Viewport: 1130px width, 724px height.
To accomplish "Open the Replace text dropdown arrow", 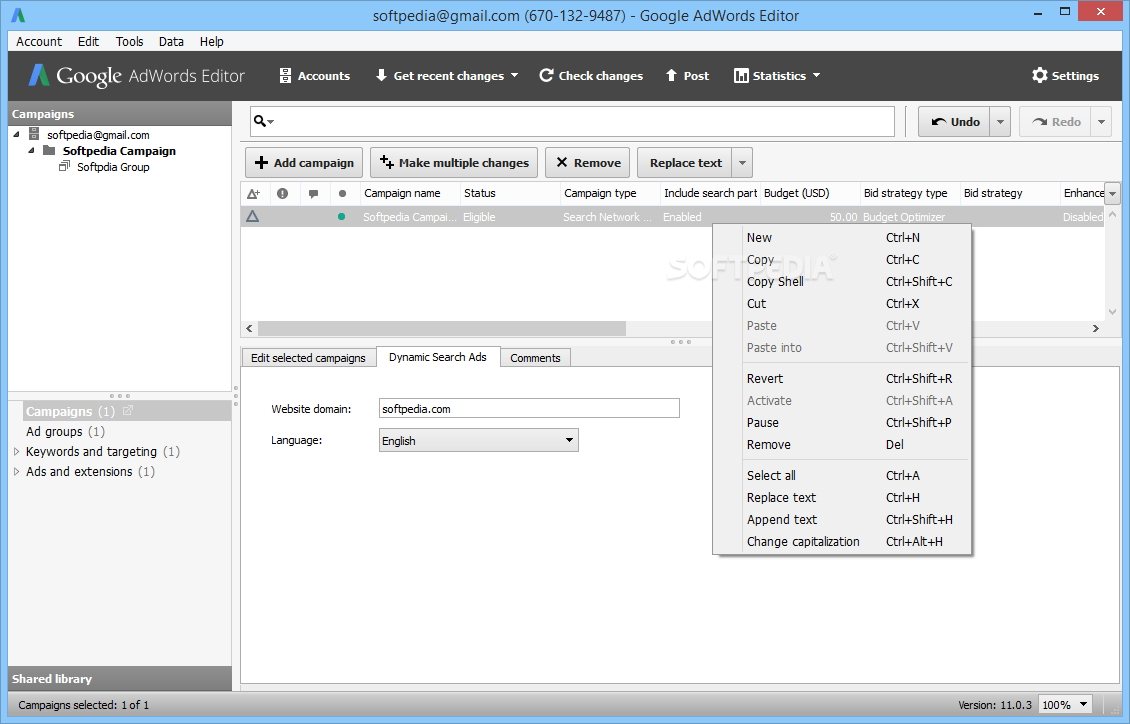I will (x=742, y=163).
